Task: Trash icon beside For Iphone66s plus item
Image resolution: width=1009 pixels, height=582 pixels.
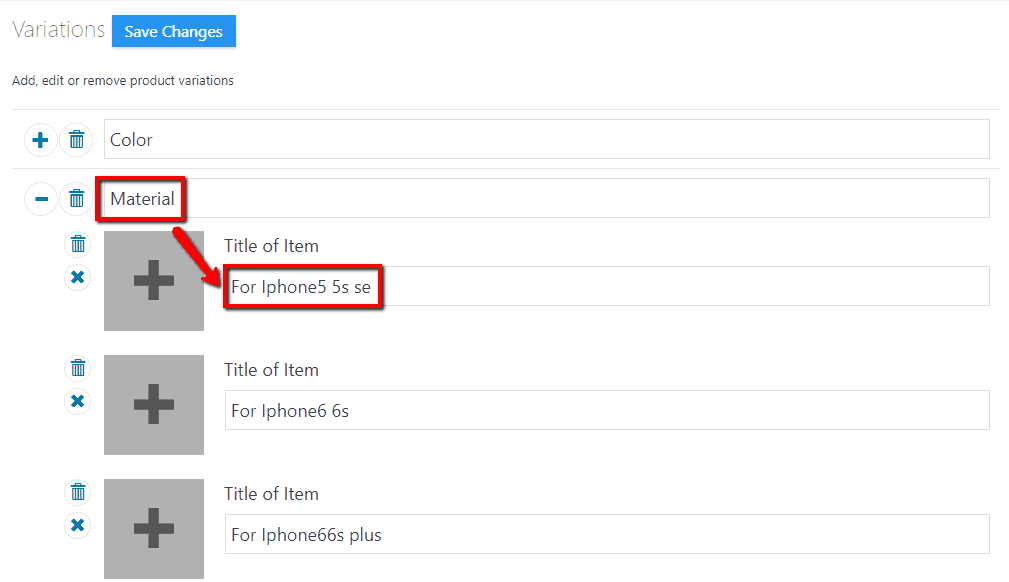Action: [78, 492]
